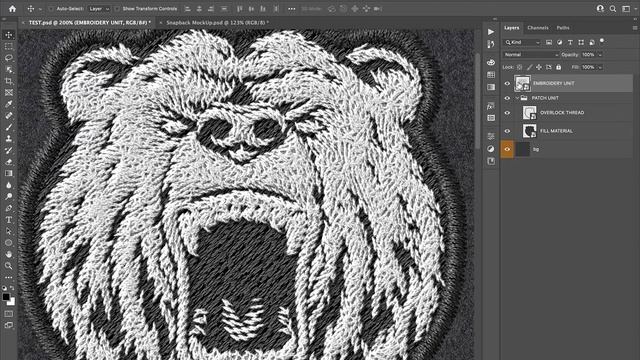640x360 pixels.
Task: Click the Opacity 100% value field
Action: click(x=589, y=55)
